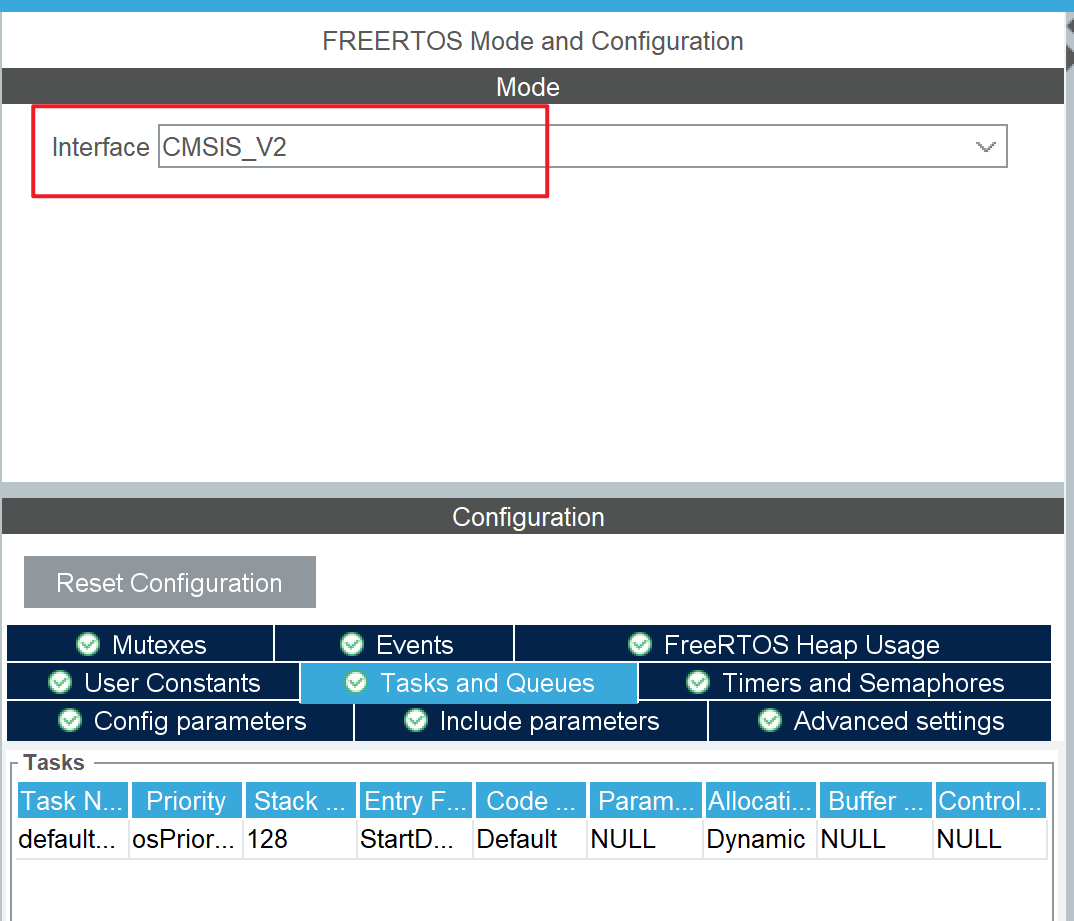The width and height of the screenshot is (1074, 921).
Task: Click the Priority column header
Action: (186, 800)
